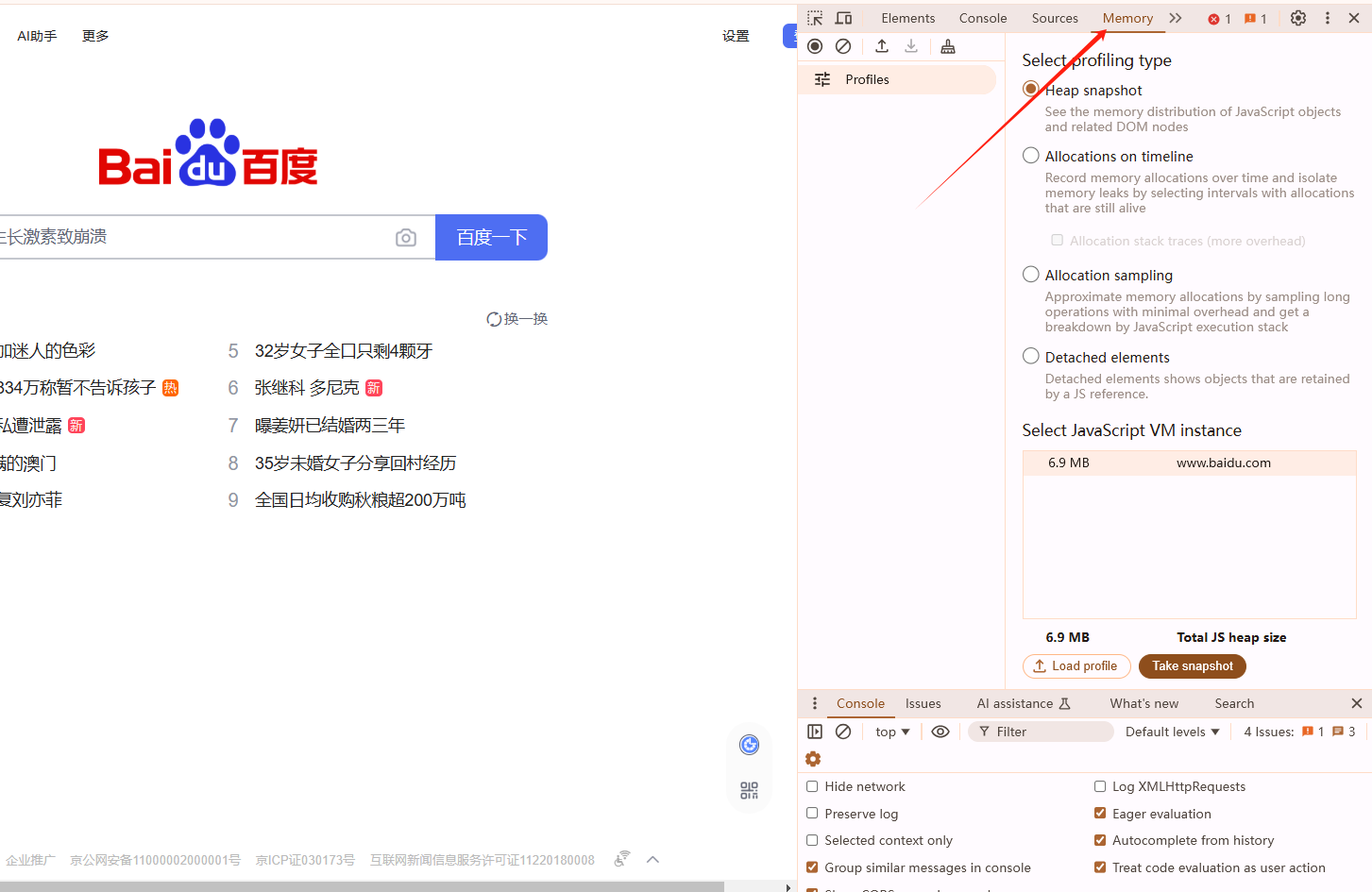Toggle the device toolbar icon
This screenshot has height=892, width=1372.
click(843, 18)
